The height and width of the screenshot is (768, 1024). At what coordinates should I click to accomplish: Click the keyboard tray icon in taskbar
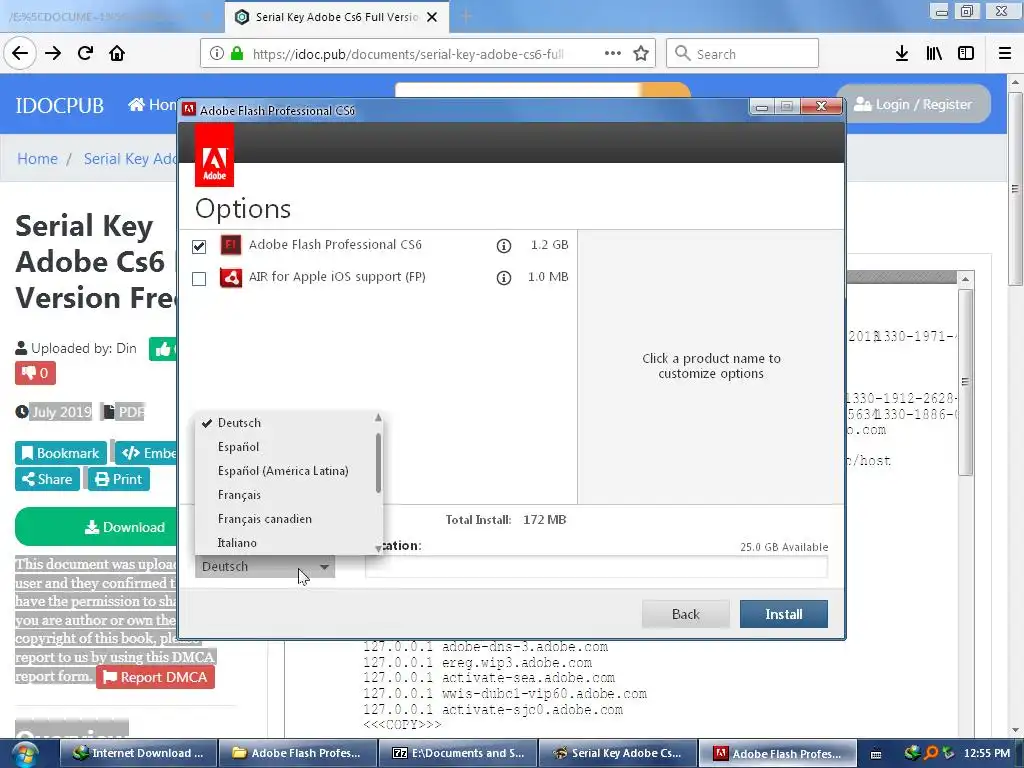click(876, 754)
